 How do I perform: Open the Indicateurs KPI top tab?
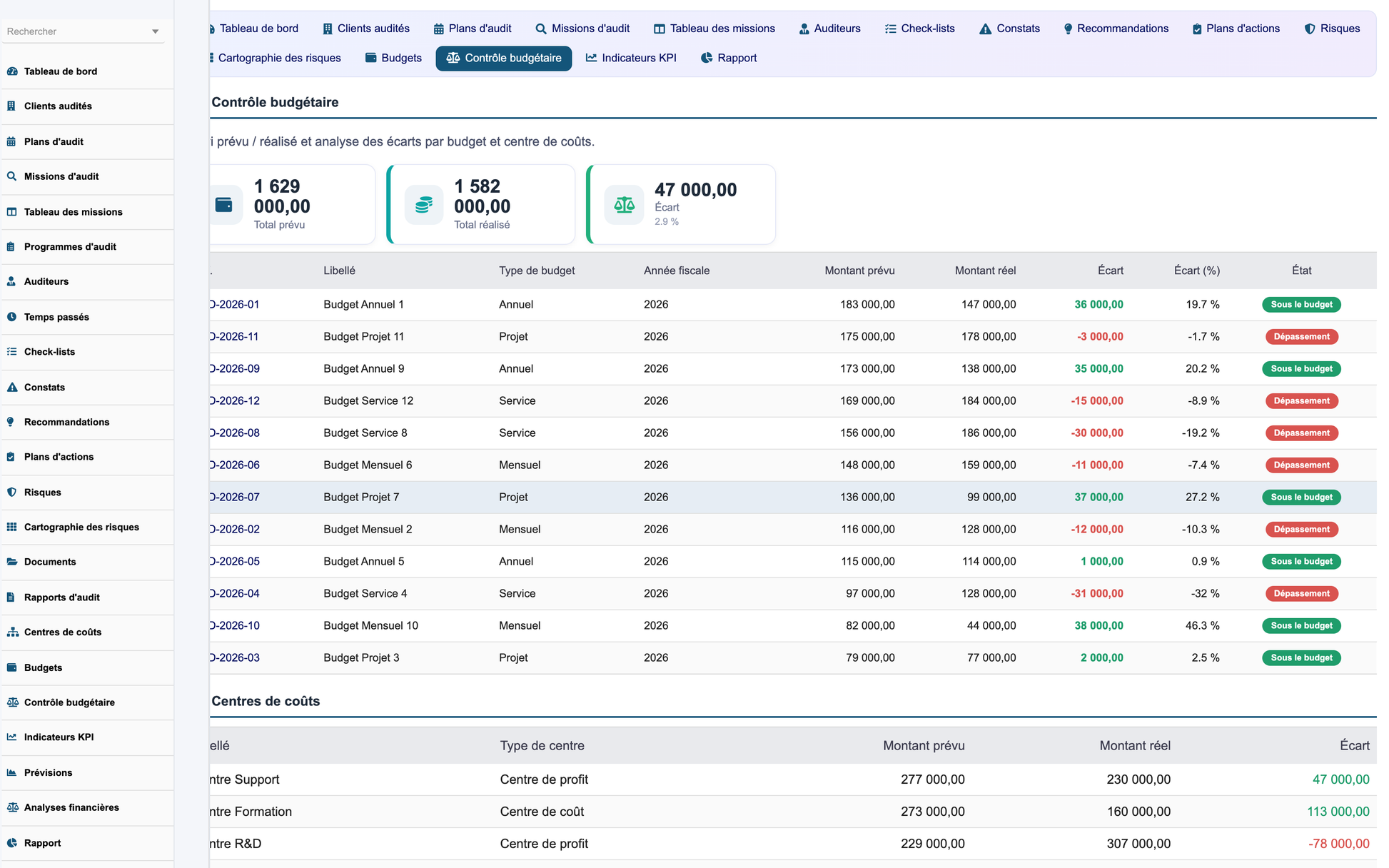(x=631, y=58)
